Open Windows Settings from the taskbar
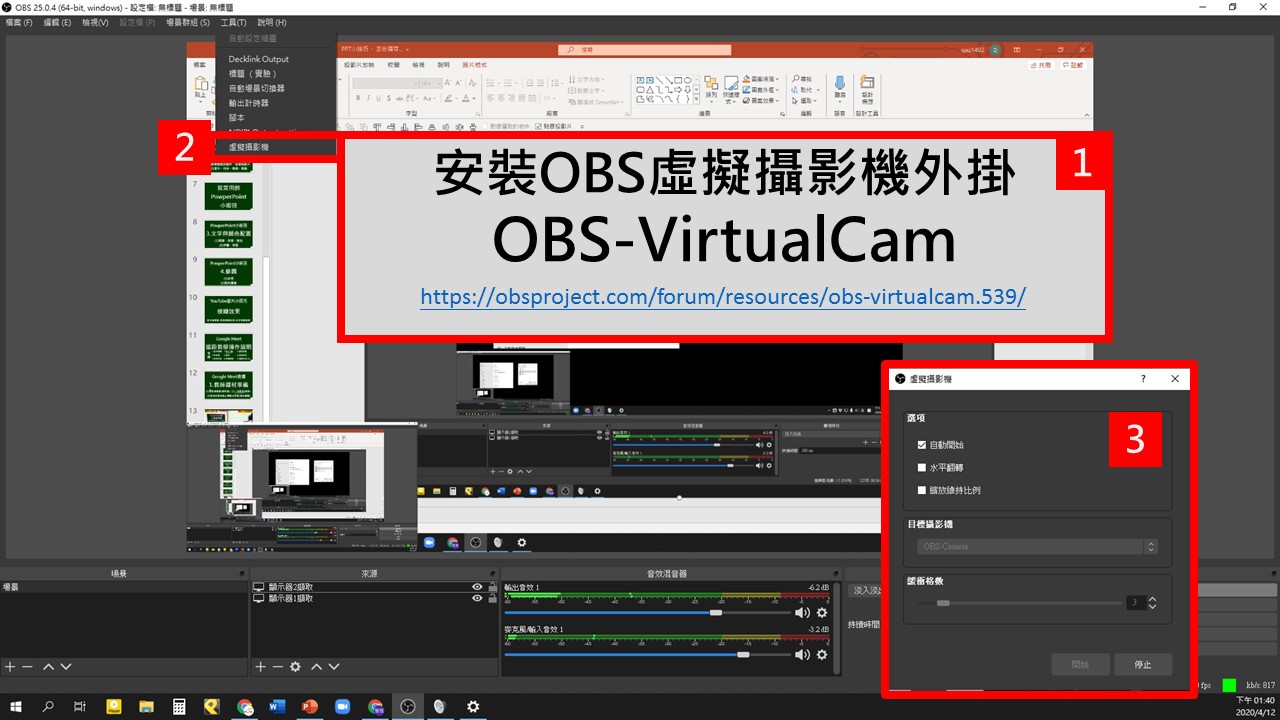 (472, 706)
